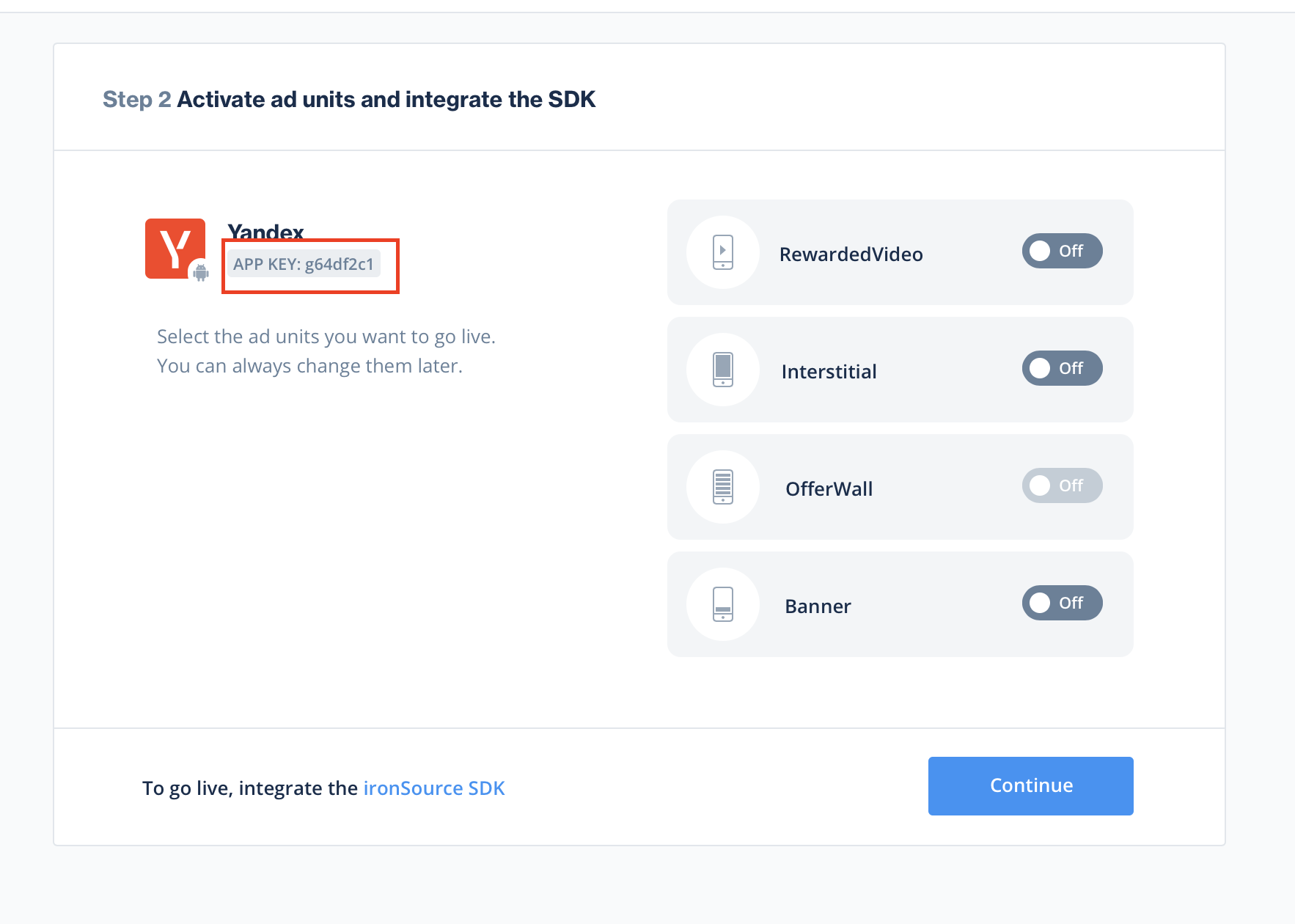Switch on the Banner ad unit
This screenshot has height=924, width=1295.
coord(1061,603)
